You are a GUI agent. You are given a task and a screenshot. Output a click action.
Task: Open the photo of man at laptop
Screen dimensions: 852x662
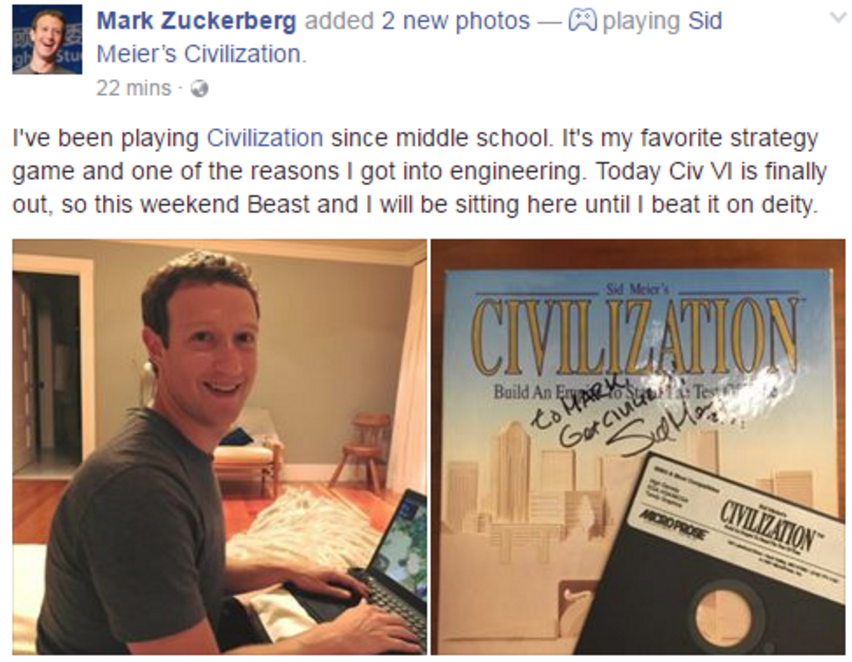(220, 447)
